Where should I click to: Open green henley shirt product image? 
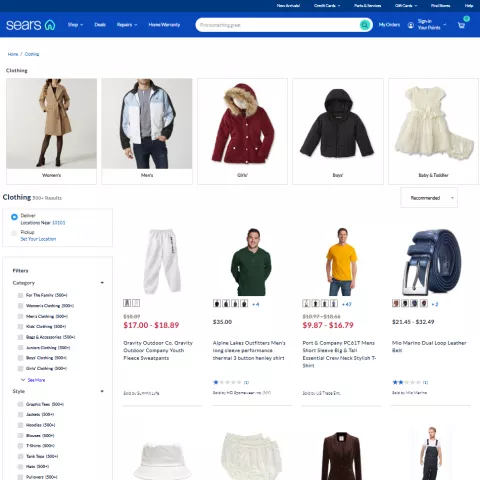coord(252,262)
